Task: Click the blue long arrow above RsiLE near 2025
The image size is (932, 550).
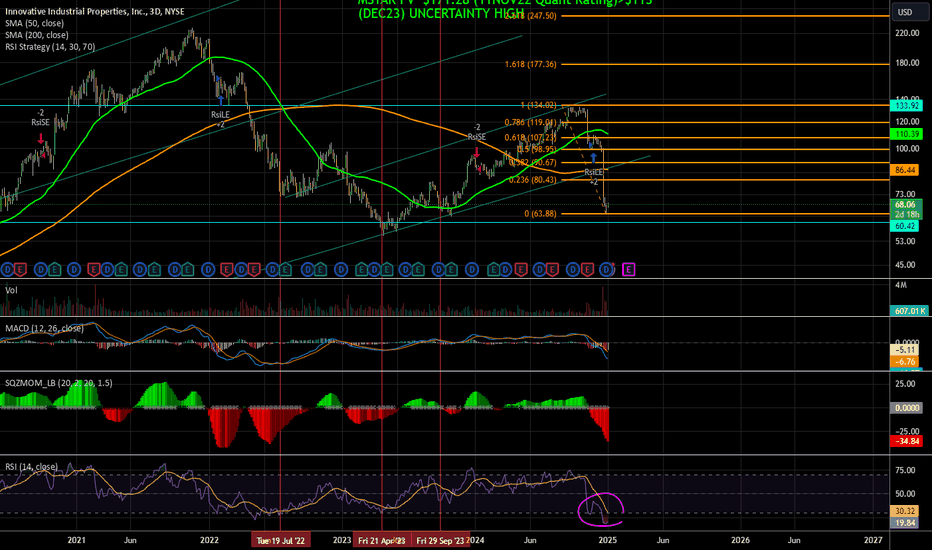Action: click(593, 158)
